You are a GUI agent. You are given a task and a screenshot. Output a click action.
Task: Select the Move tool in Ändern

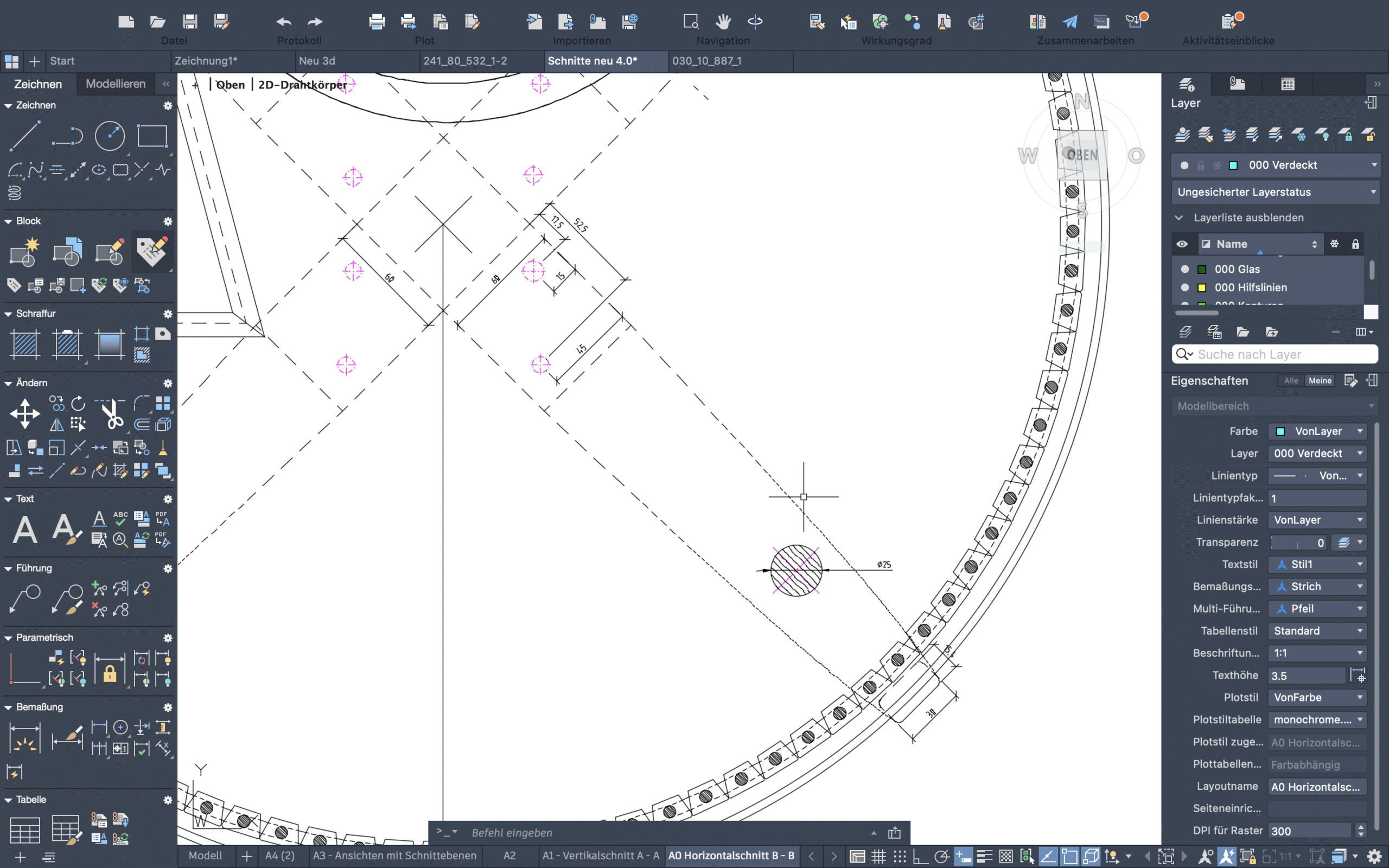(24, 413)
